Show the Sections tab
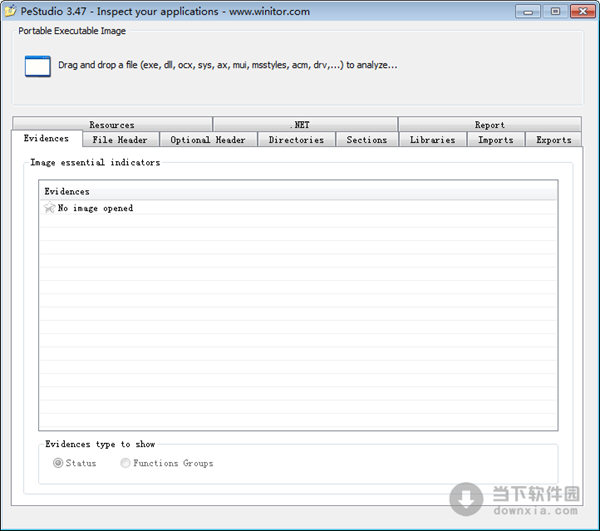 click(x=367, y=140)
